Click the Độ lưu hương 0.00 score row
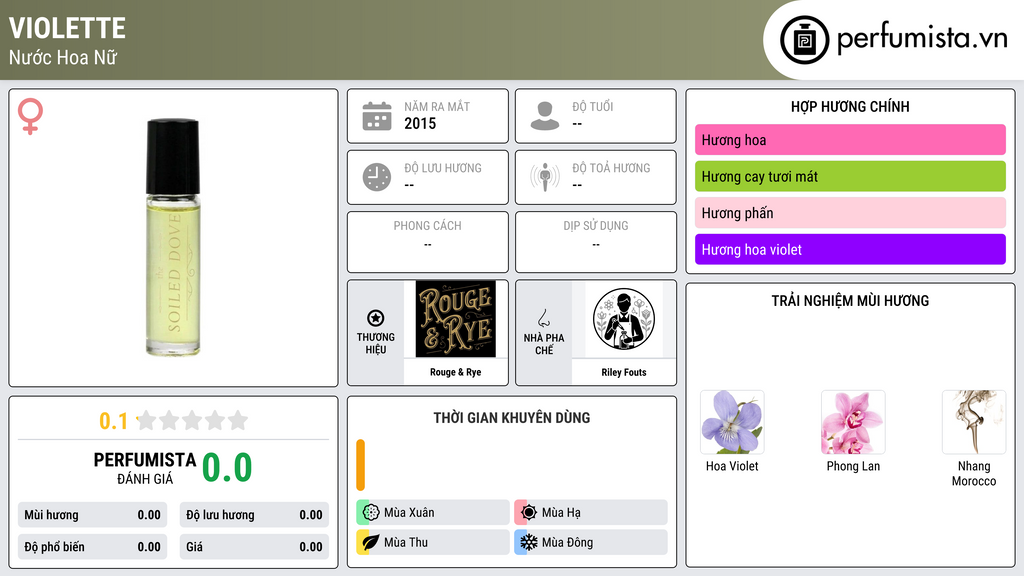The height and width of the screenshot is (576, 1024). click(254, 515)
